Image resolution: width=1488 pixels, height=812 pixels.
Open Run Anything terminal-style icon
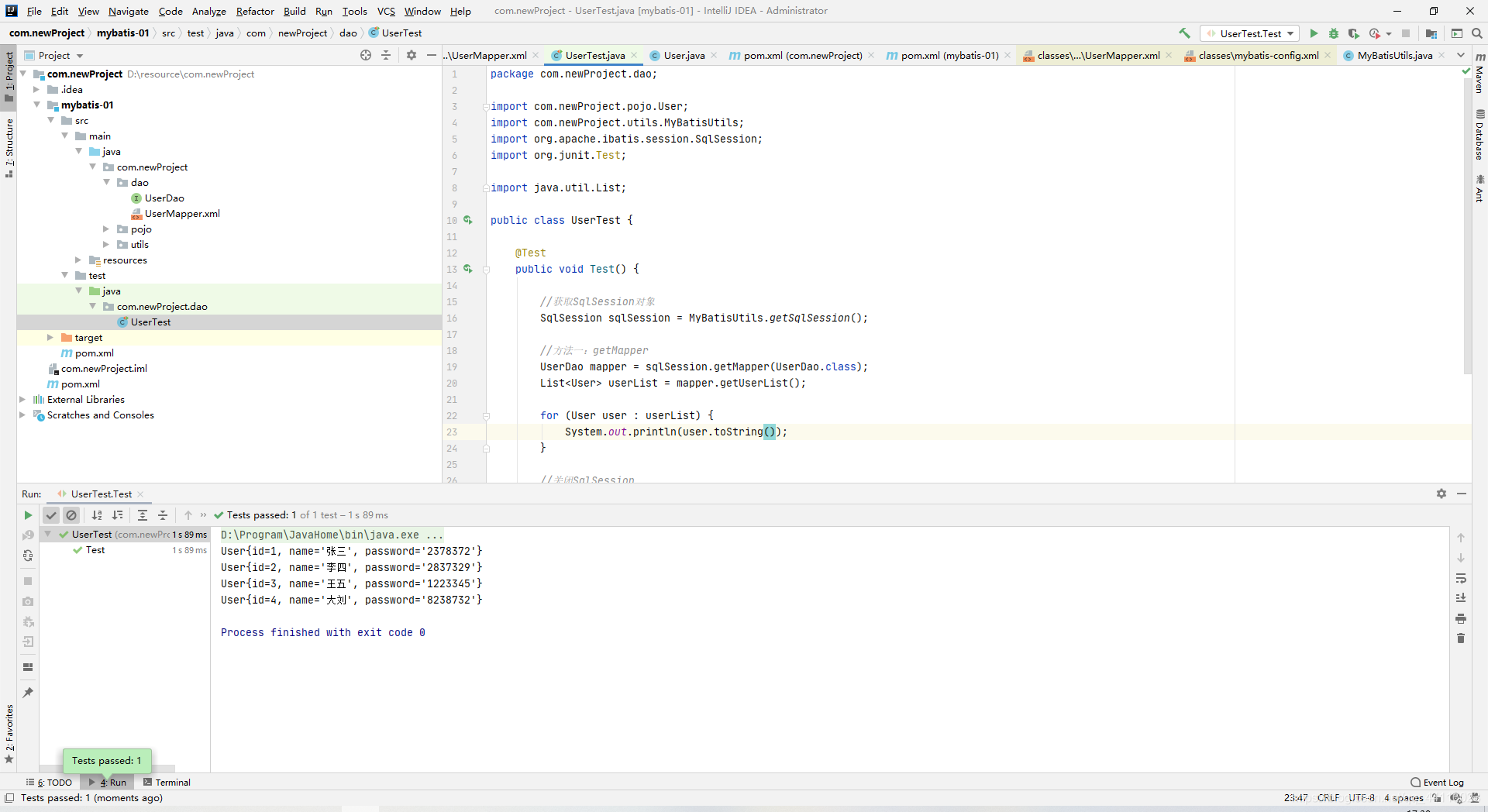coord(1457,33)
